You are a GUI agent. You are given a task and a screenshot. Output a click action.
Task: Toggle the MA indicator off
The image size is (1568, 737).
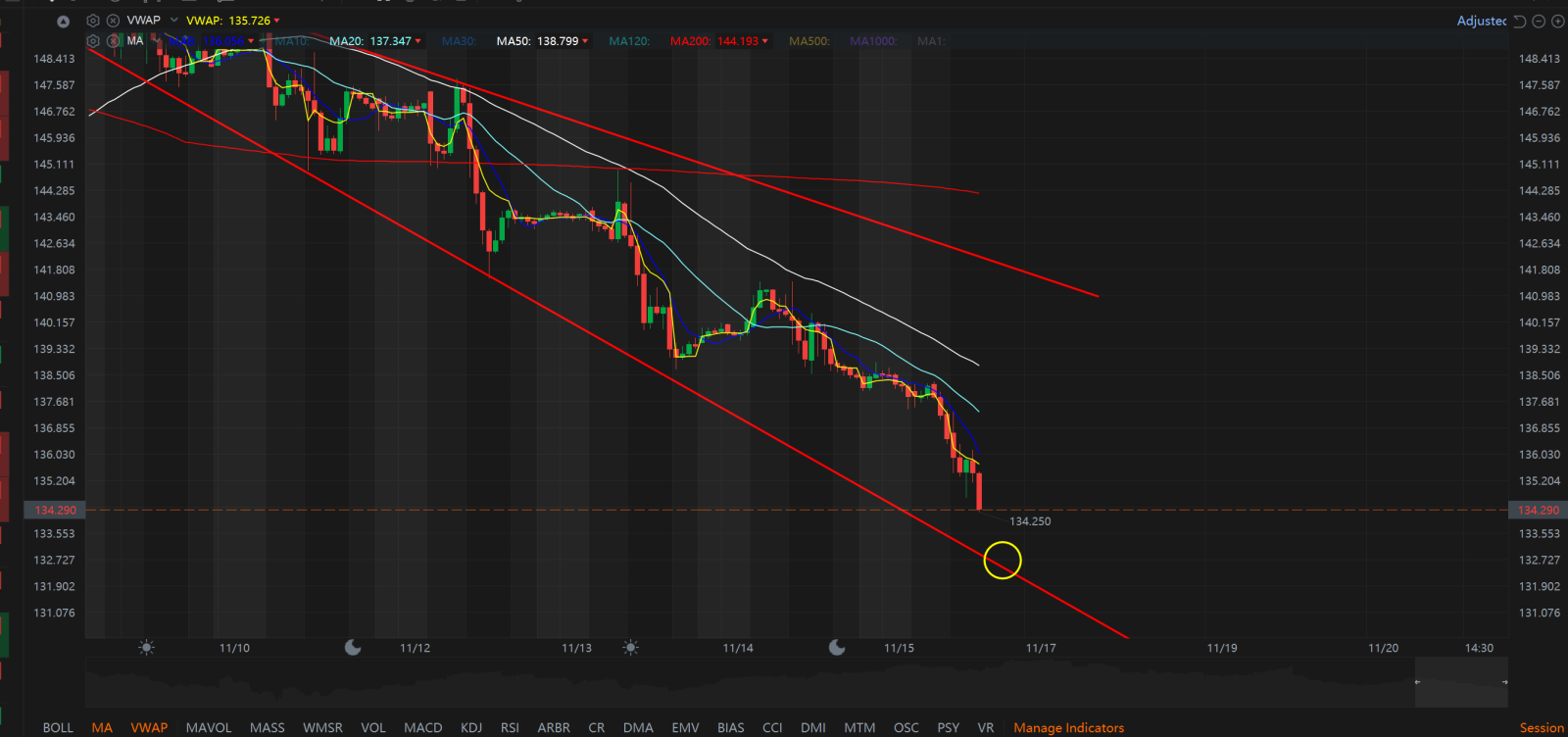102,727
